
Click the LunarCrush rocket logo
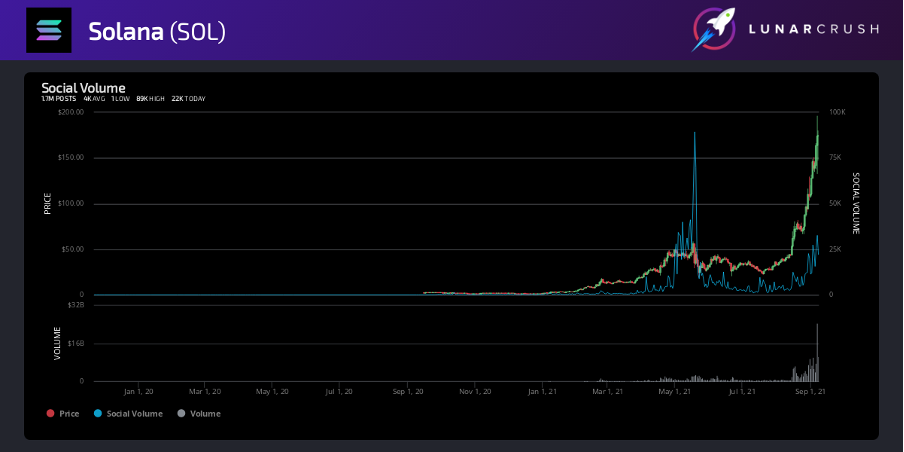pos(714,29)
